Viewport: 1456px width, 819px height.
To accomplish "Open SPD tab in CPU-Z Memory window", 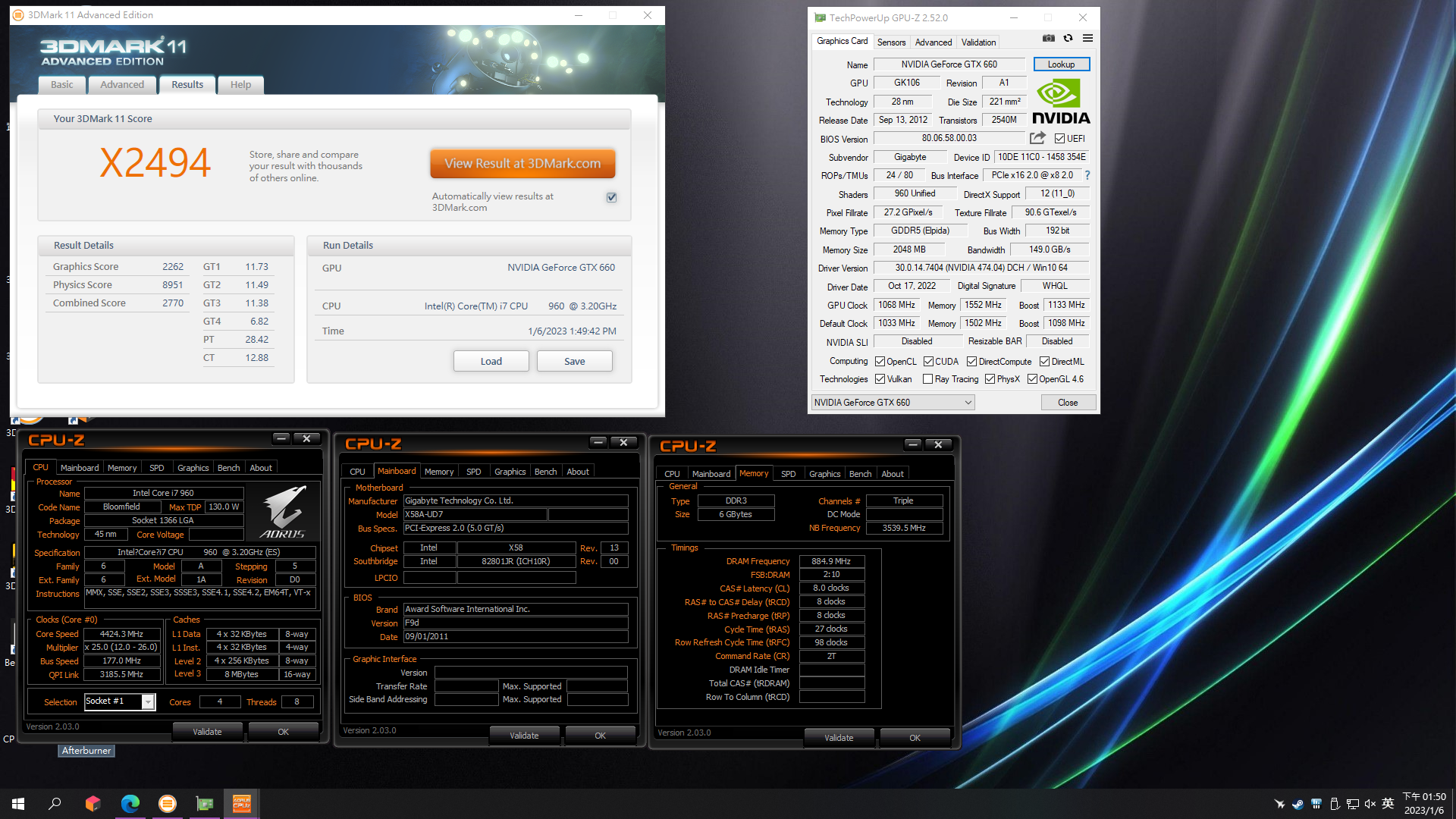I will click(x=788, y=474).
